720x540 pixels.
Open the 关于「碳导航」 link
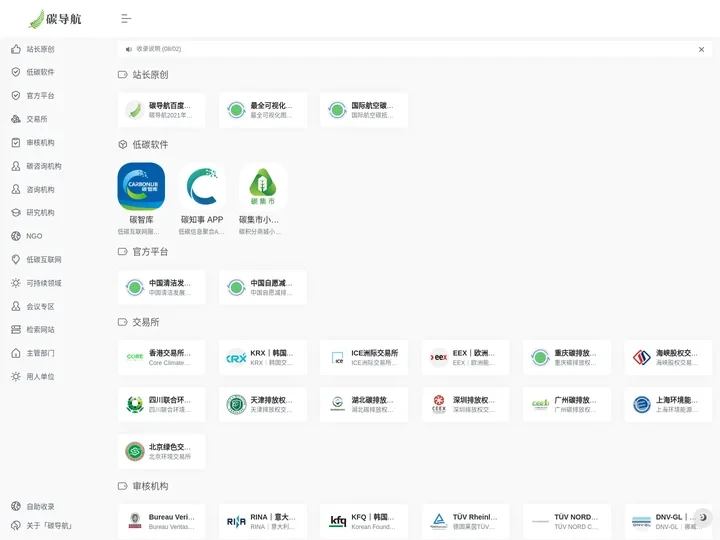[x=48, y=525]
